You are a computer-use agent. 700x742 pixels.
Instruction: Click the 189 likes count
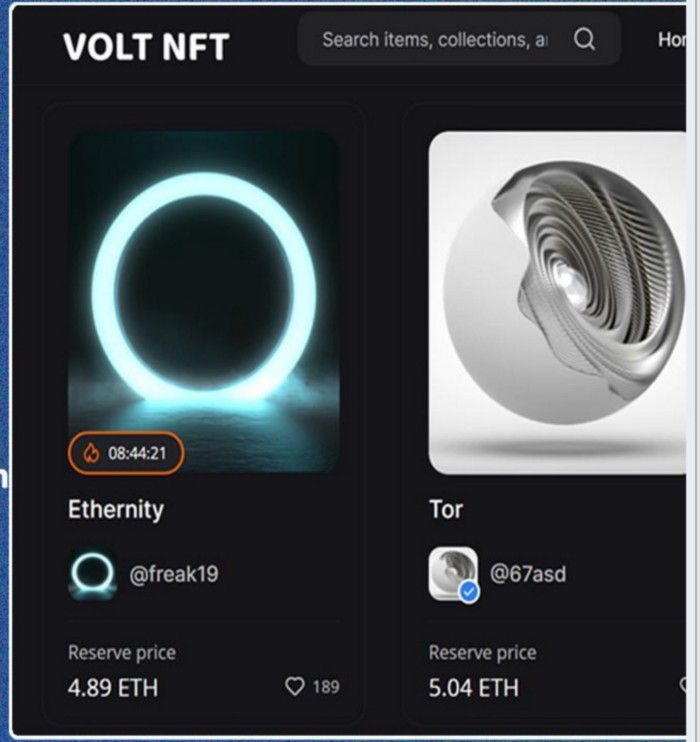click(x=325, y=687)
